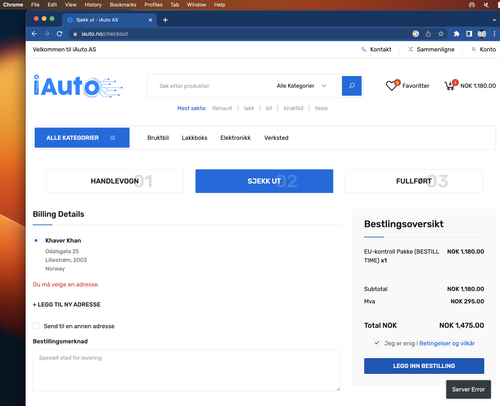Open the shopping cart icon
The width and height of the screenshot is (500, 406).
coord(450,86)
